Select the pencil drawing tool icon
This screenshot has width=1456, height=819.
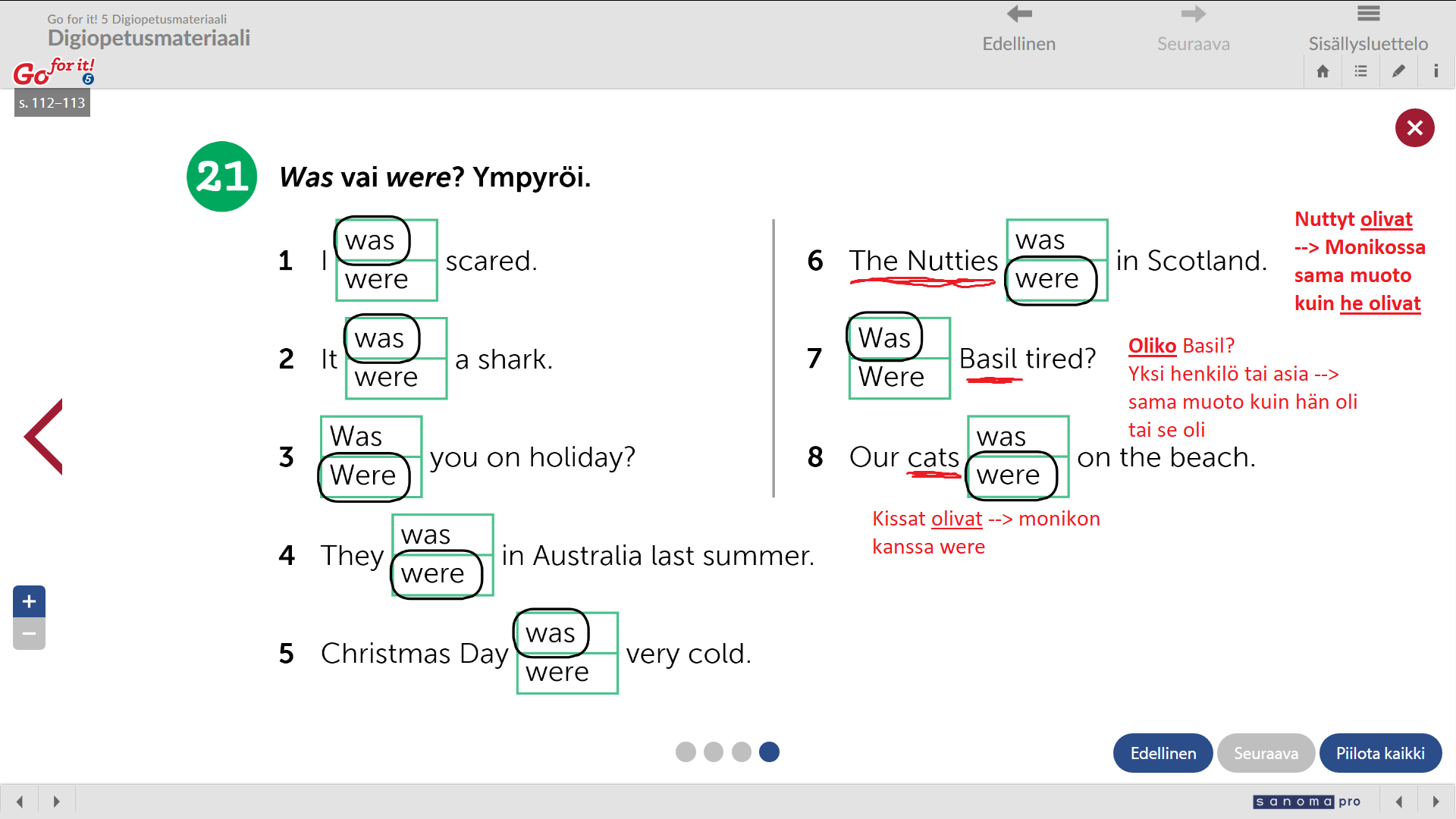pyautogui.click(x=1398, y=71)
